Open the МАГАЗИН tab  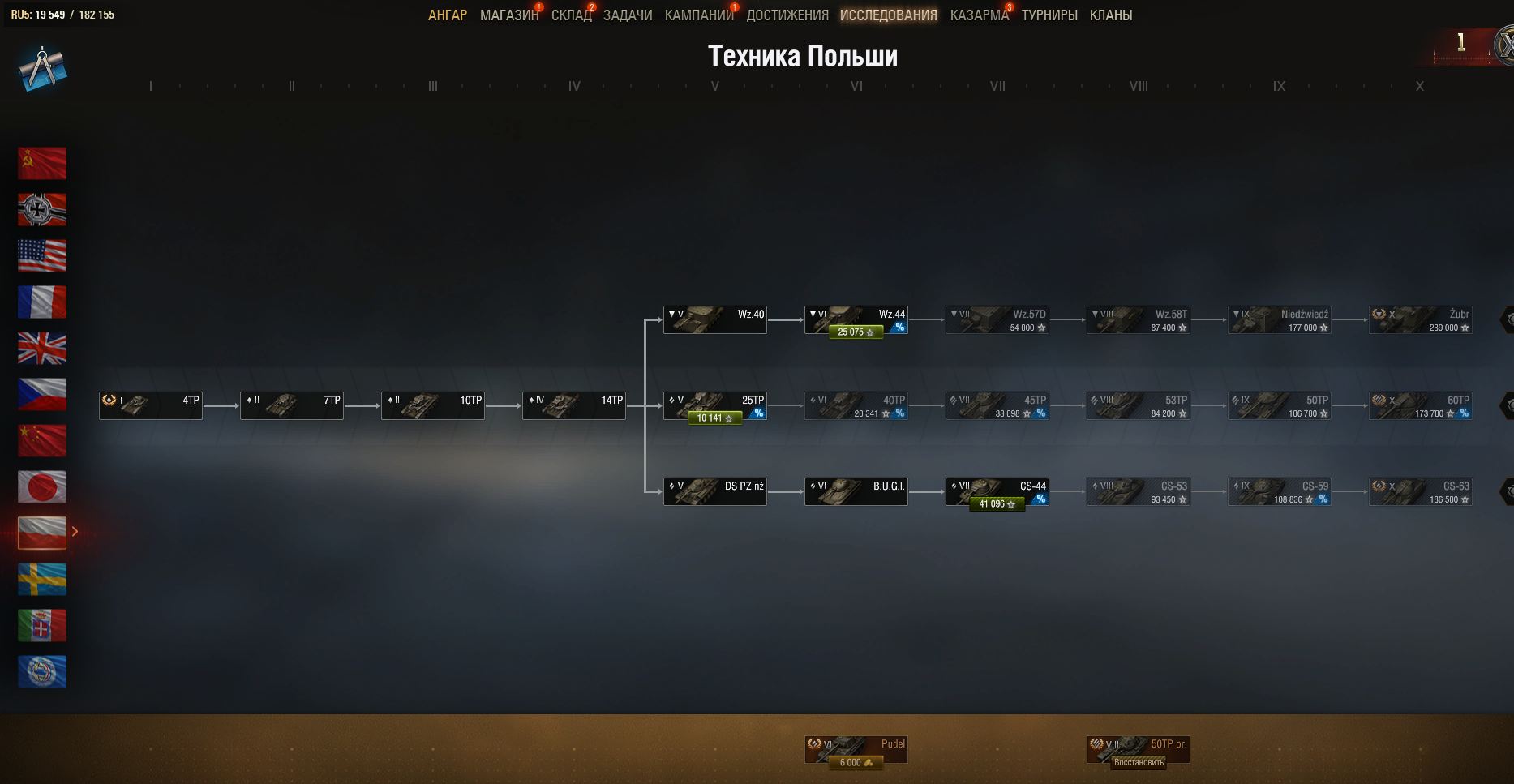[x=509, y=15]
